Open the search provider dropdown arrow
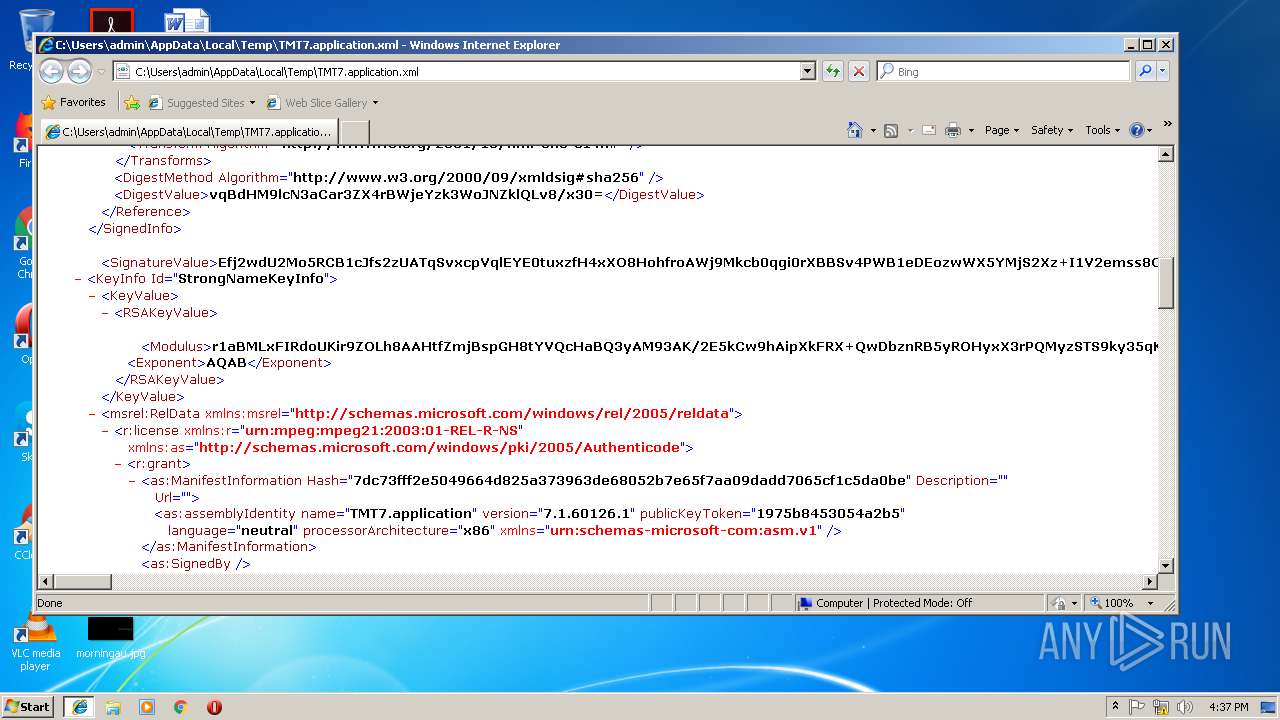This screenshot has height=720, width=1280. coord(1162,72)
